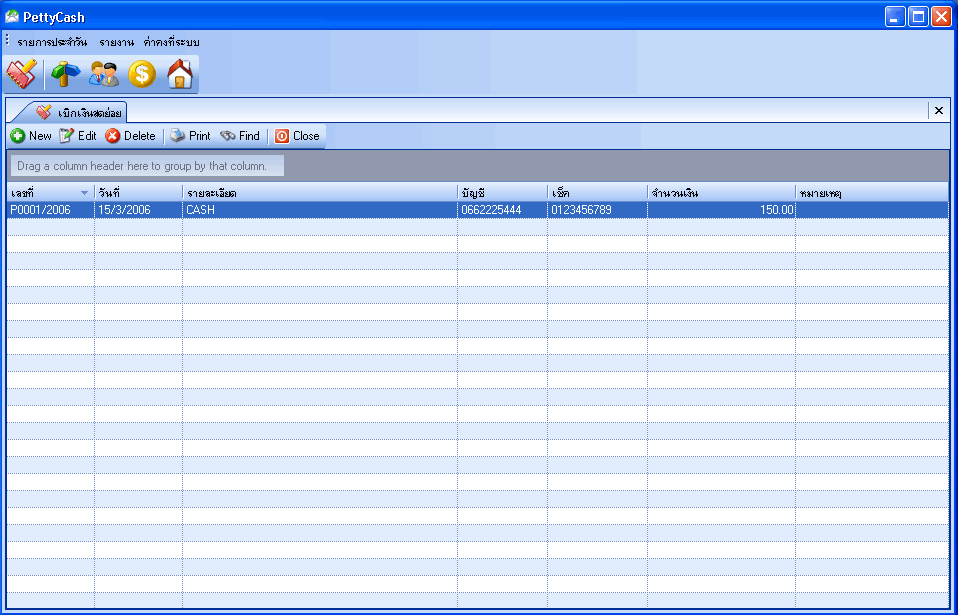Open the รายการประจำวัน menu
The width and height of the screenshot is (958, 615).
[x=52, y=43]
